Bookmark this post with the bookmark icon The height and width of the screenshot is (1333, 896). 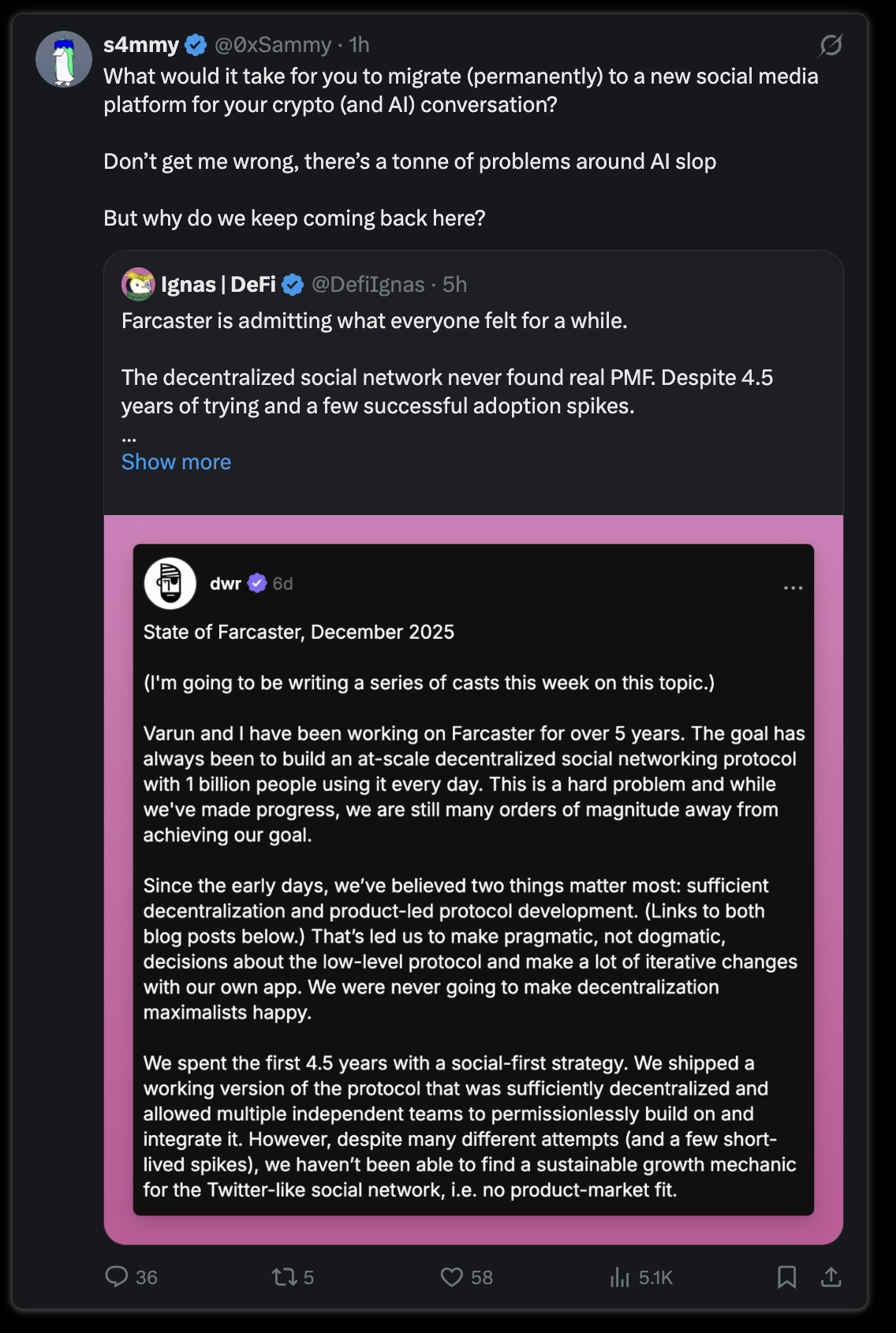[786, 1276]
